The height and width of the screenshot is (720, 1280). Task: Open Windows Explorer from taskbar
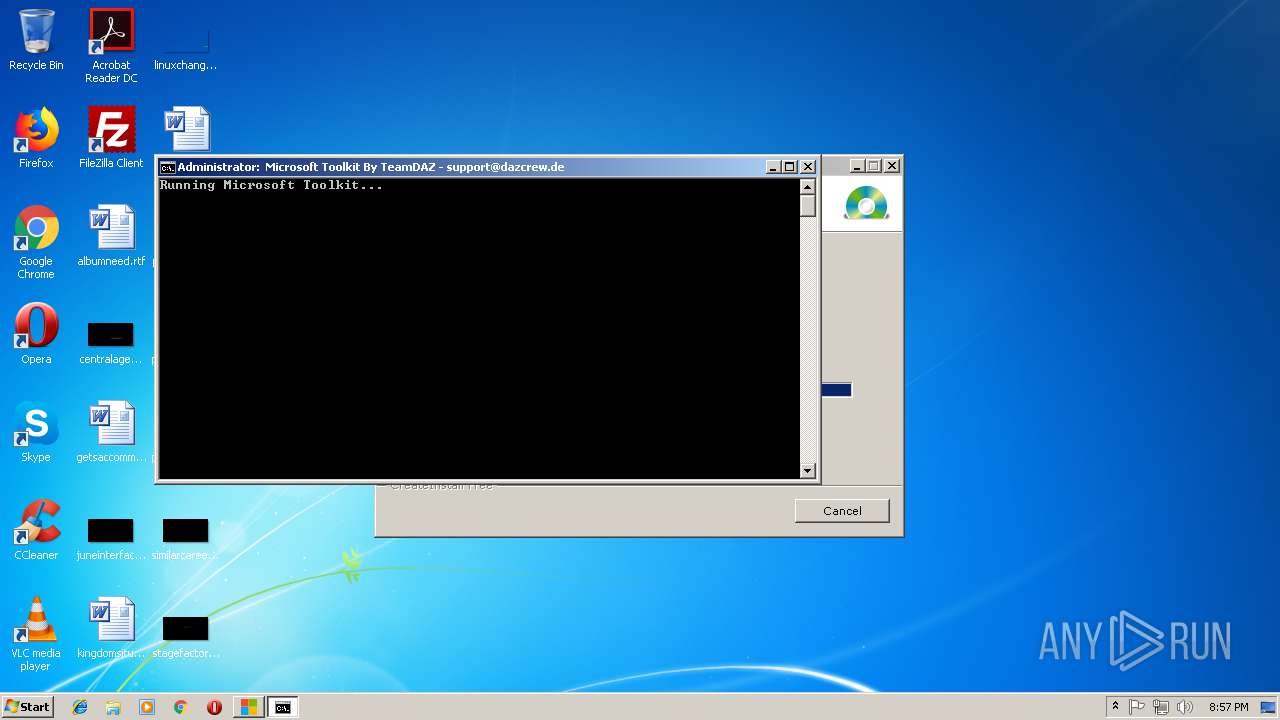pos(113,707)
